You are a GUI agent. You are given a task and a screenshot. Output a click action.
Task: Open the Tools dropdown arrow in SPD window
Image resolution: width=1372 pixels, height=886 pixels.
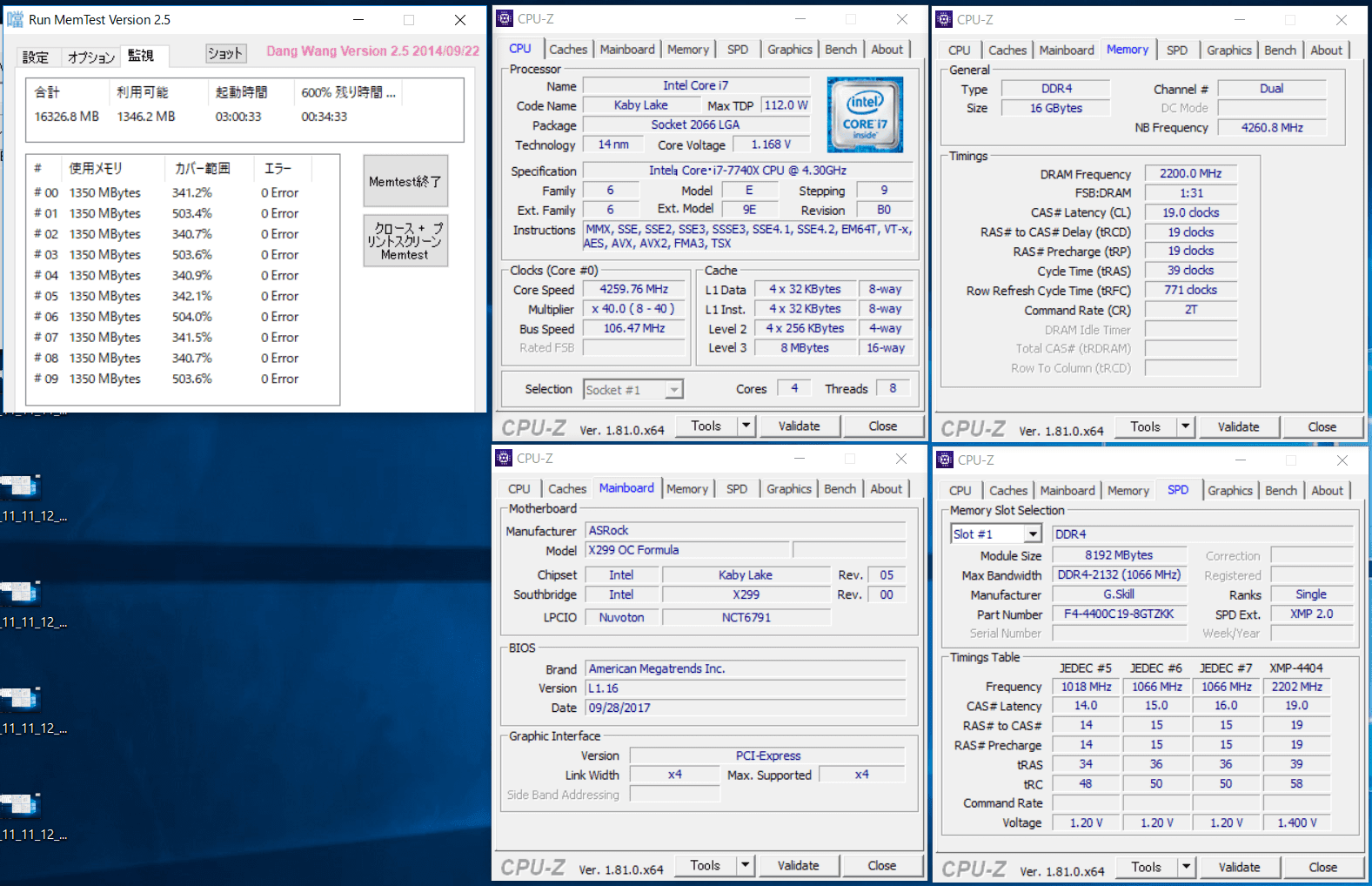(1186, 867)
